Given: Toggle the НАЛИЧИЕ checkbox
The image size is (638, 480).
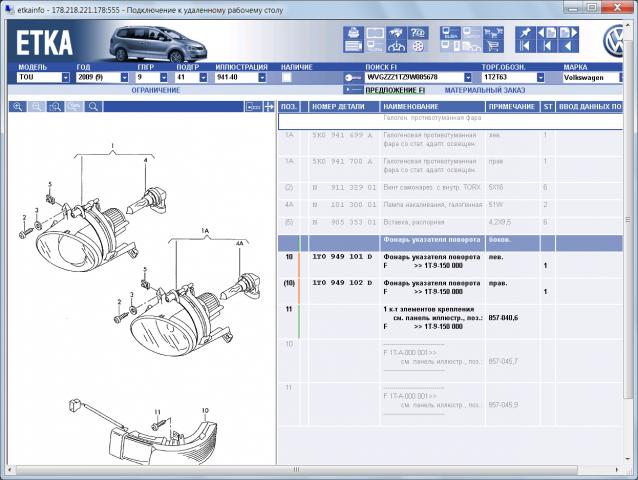Looking at the screenshot, I should tap(287, 77).
